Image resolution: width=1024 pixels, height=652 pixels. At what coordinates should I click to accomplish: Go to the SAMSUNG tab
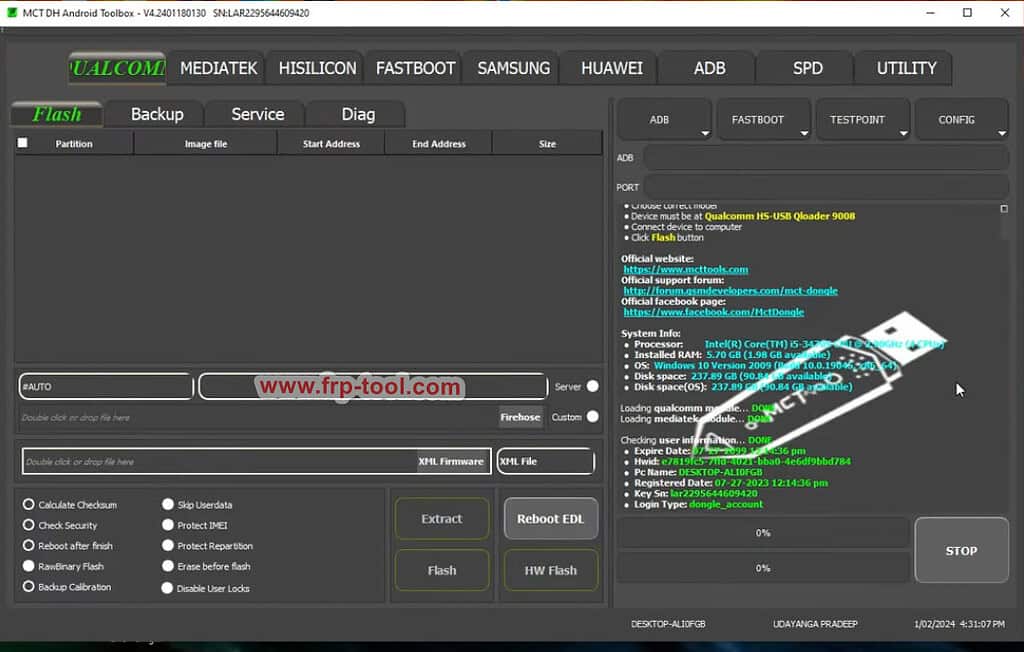[x=513, y=69]
